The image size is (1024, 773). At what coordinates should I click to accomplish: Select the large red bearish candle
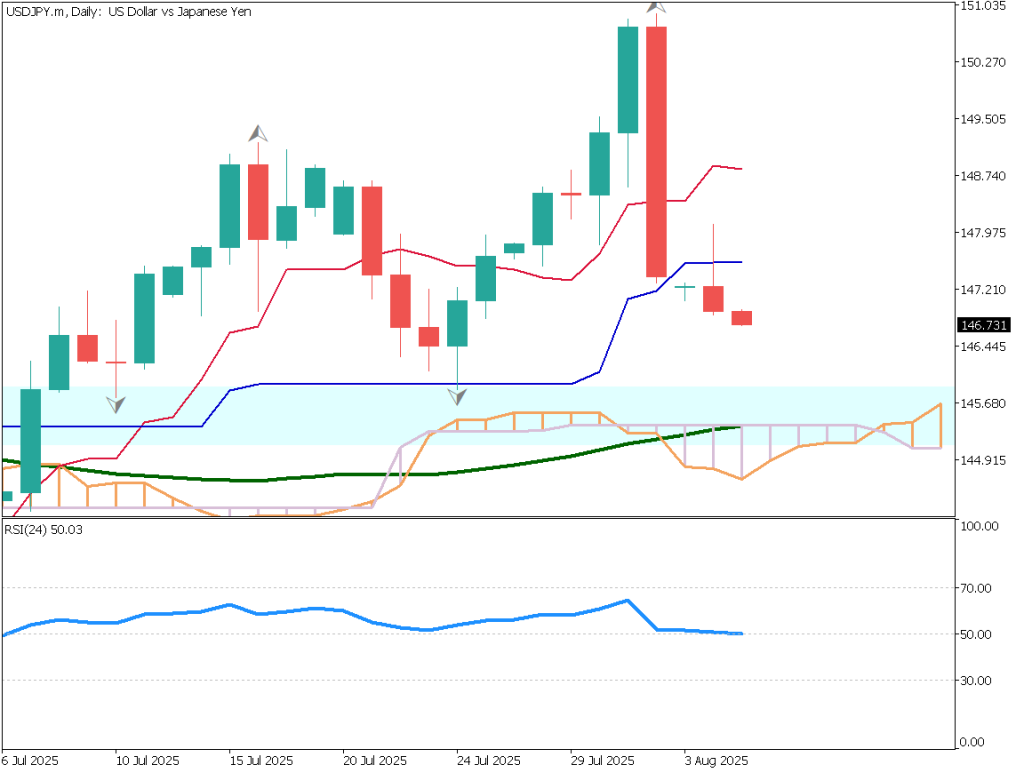coord(657,150)
